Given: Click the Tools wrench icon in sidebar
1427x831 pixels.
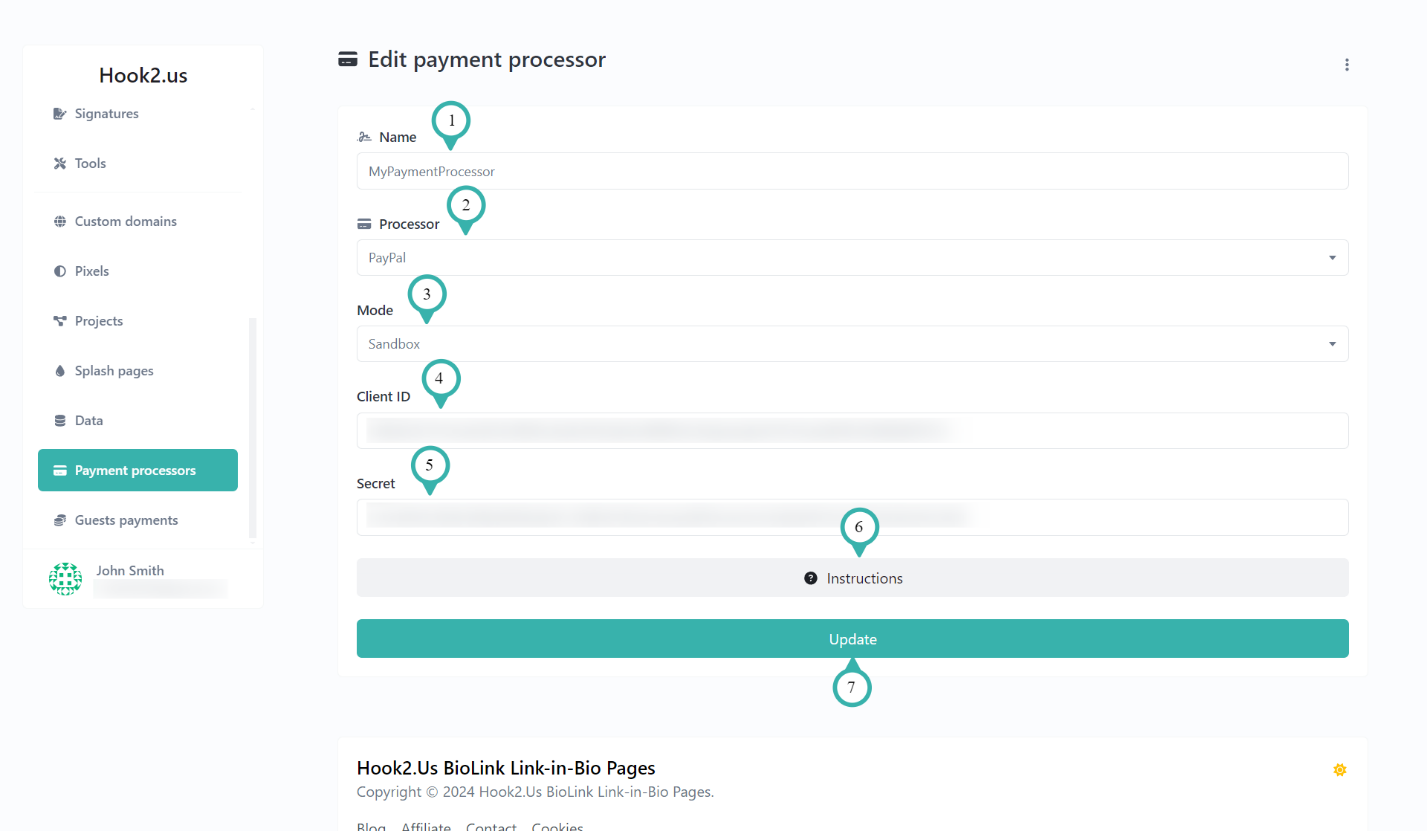Looking at the screenshot, I should pyautogui.click(x=58, y=163).
